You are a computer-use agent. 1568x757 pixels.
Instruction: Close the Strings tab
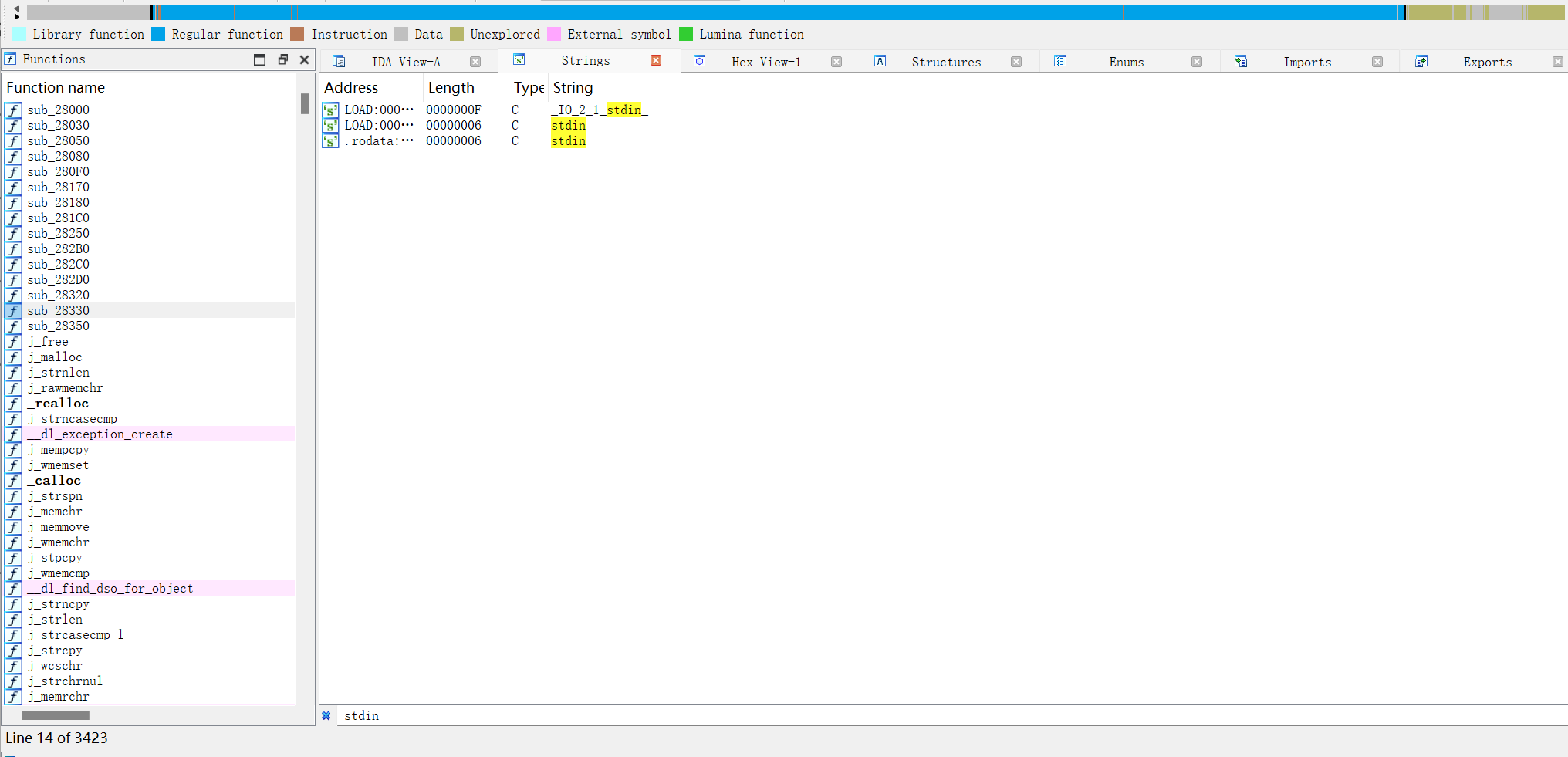656,60
